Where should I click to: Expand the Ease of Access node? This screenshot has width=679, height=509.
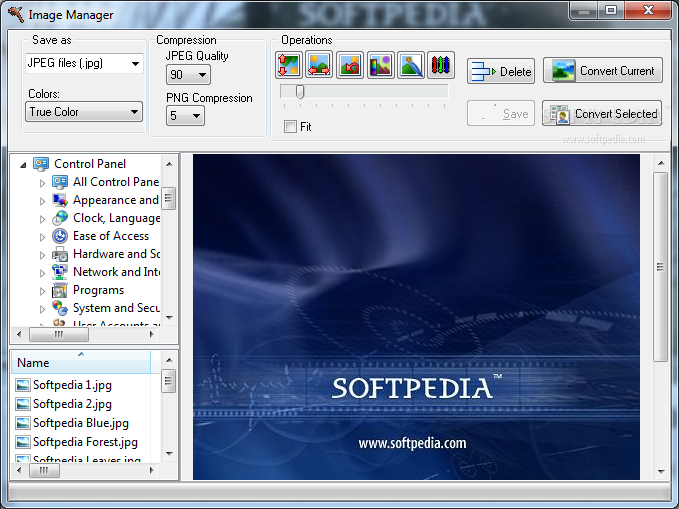(42, 237)
